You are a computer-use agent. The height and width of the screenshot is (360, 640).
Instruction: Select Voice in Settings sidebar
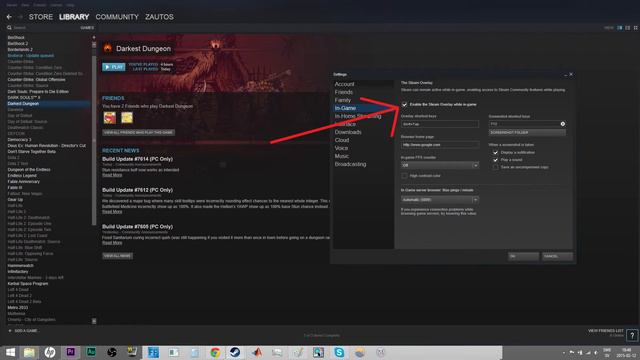341,148
